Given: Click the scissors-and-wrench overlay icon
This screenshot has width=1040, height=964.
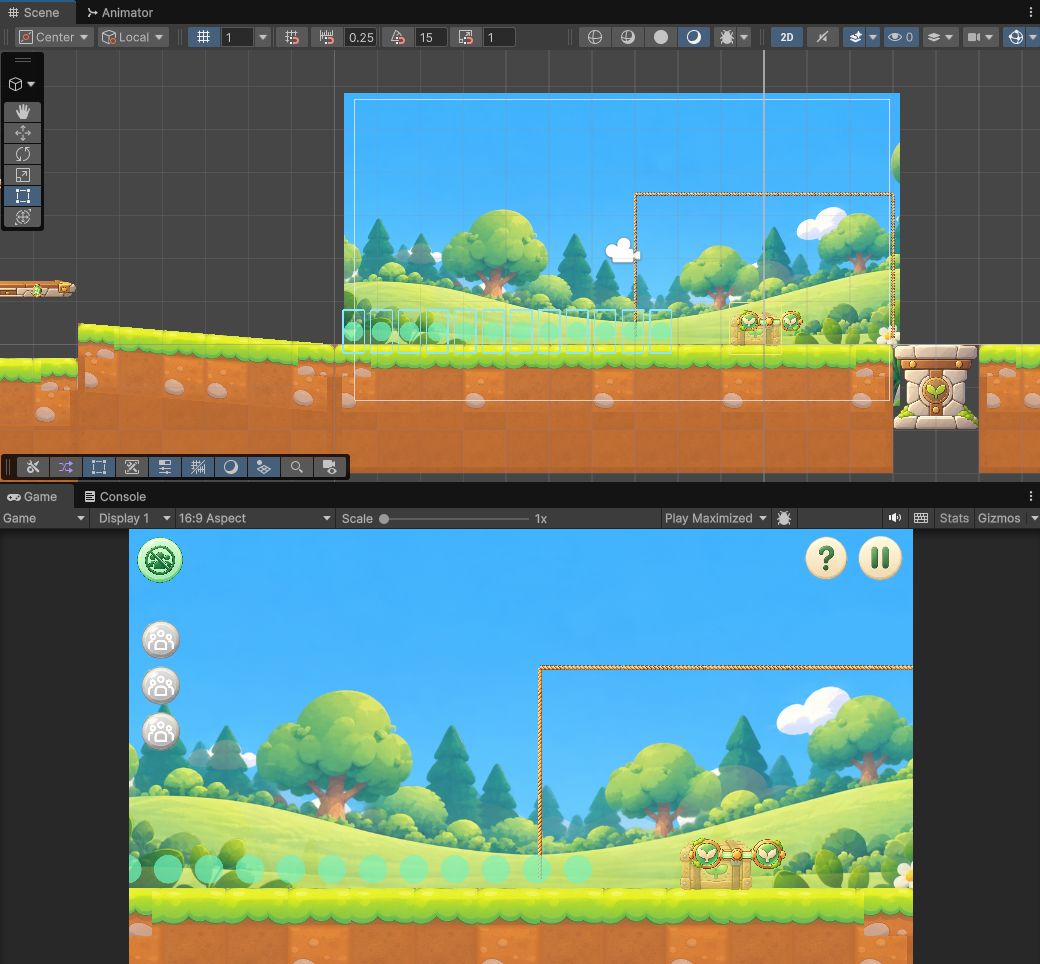Looking at the screenshot, I should 32,467.
